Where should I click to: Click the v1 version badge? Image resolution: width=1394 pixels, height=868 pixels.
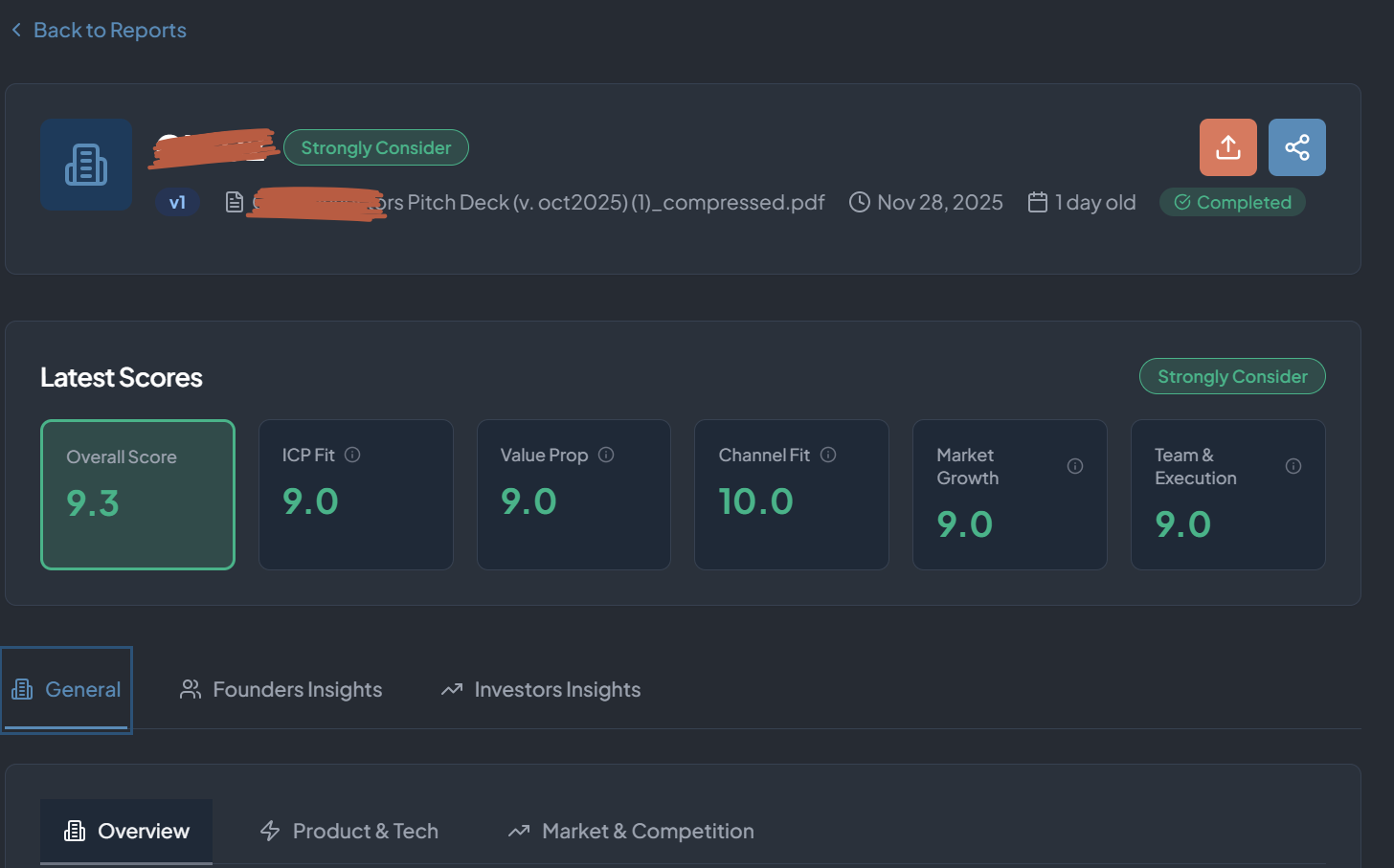pos(177,202)
